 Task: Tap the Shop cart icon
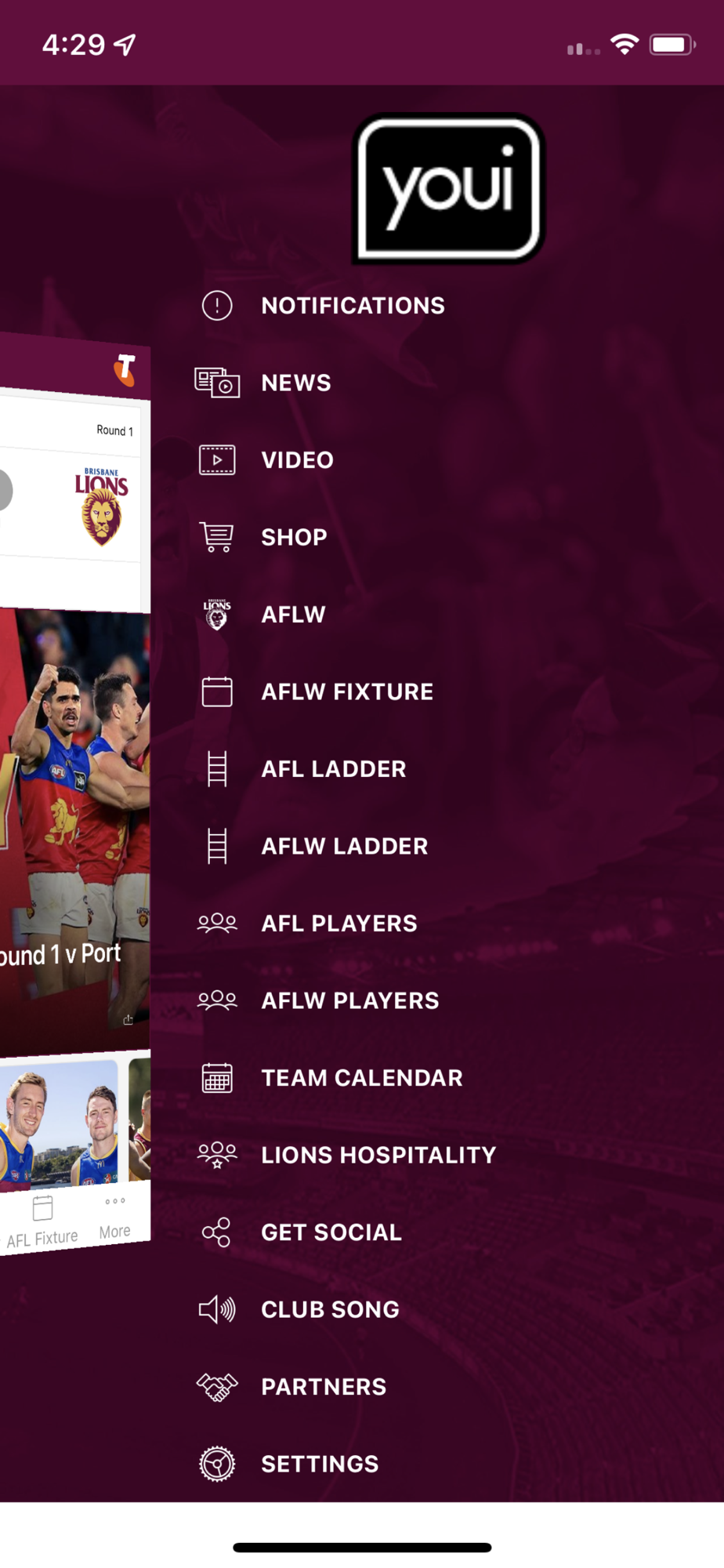pyautogui.click(x=216, y=537)
